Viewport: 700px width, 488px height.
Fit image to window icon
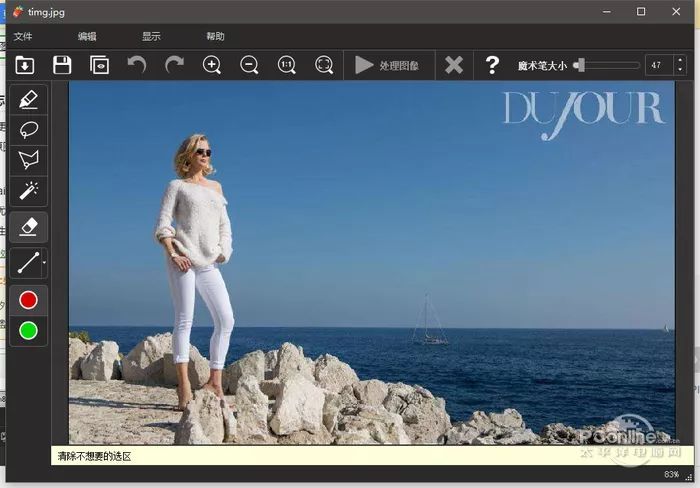pyautogui.click(x=324, y=65)
